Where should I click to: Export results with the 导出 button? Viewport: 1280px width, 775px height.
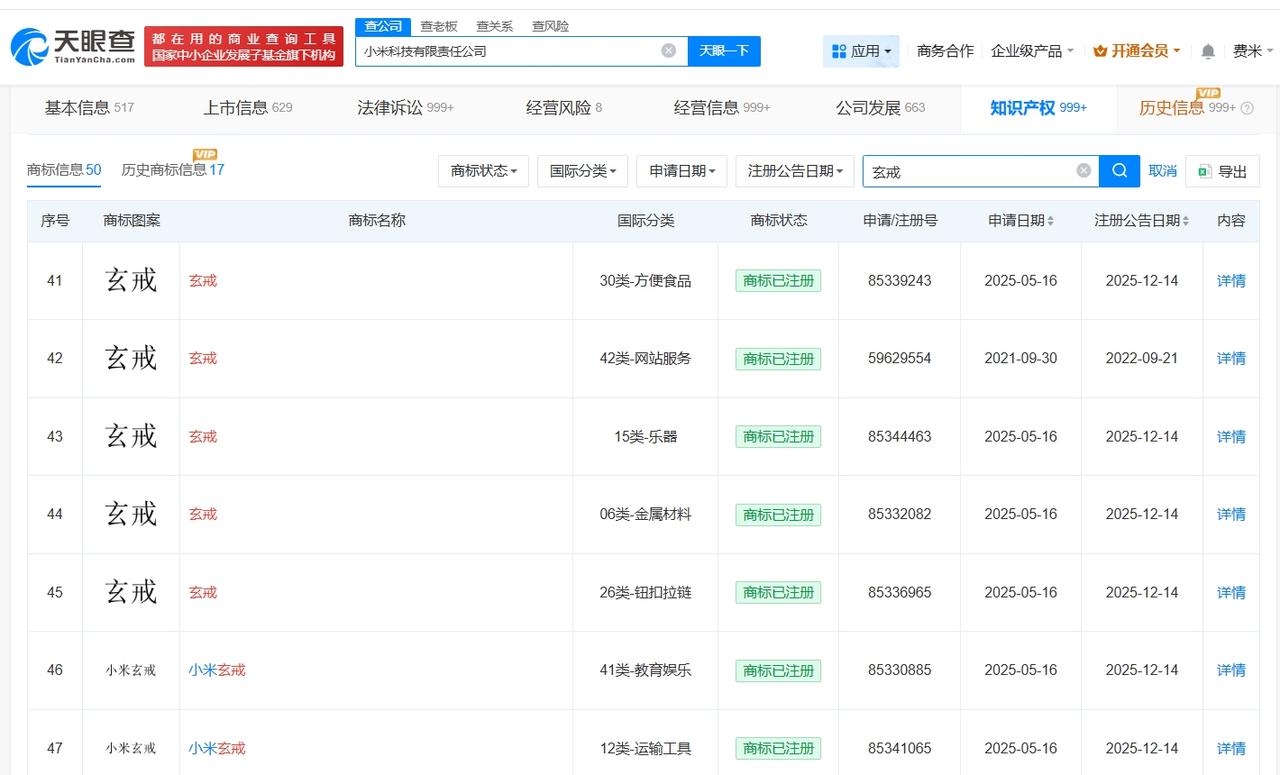(1222, 171)
